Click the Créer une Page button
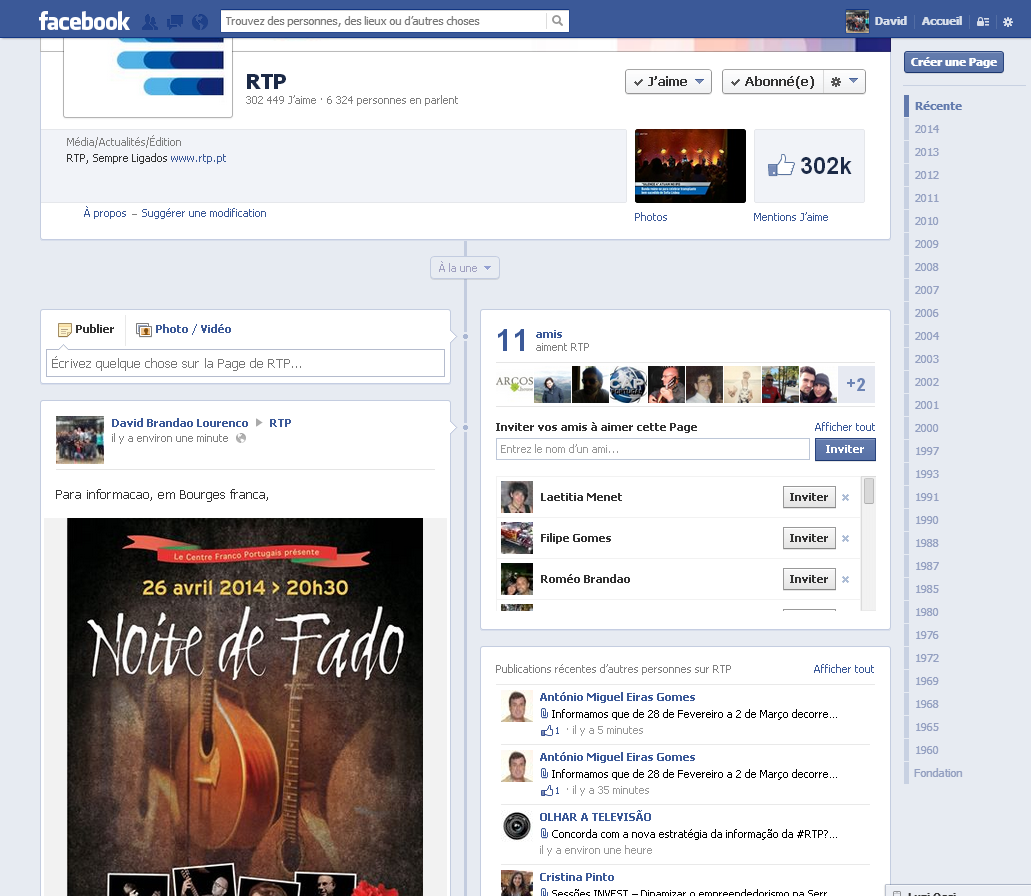The image size is (1031, 896). tap(953, 62)
